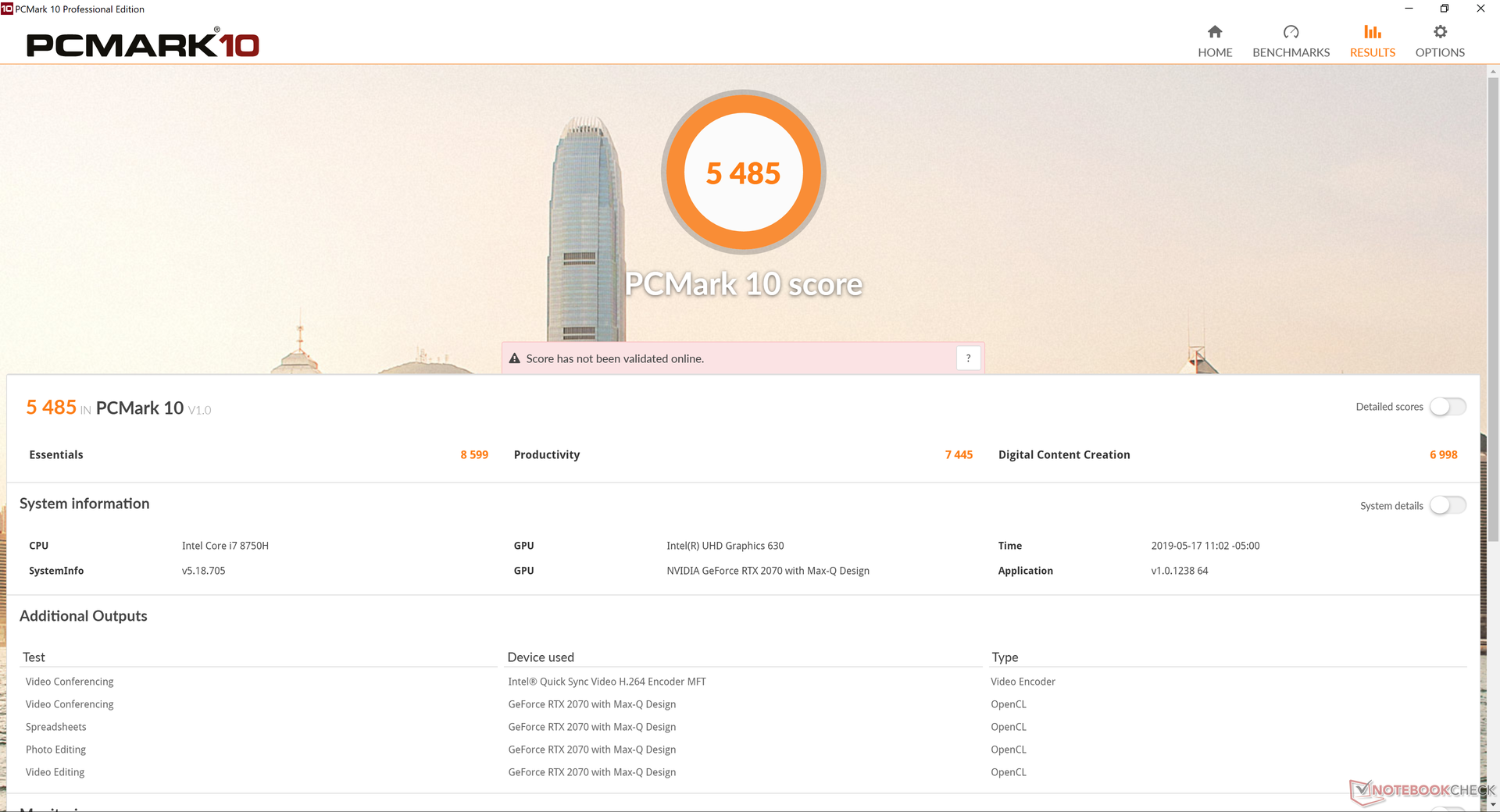Click the OpenCL type in Spreadsheets row

click(x=1009, y=727)
